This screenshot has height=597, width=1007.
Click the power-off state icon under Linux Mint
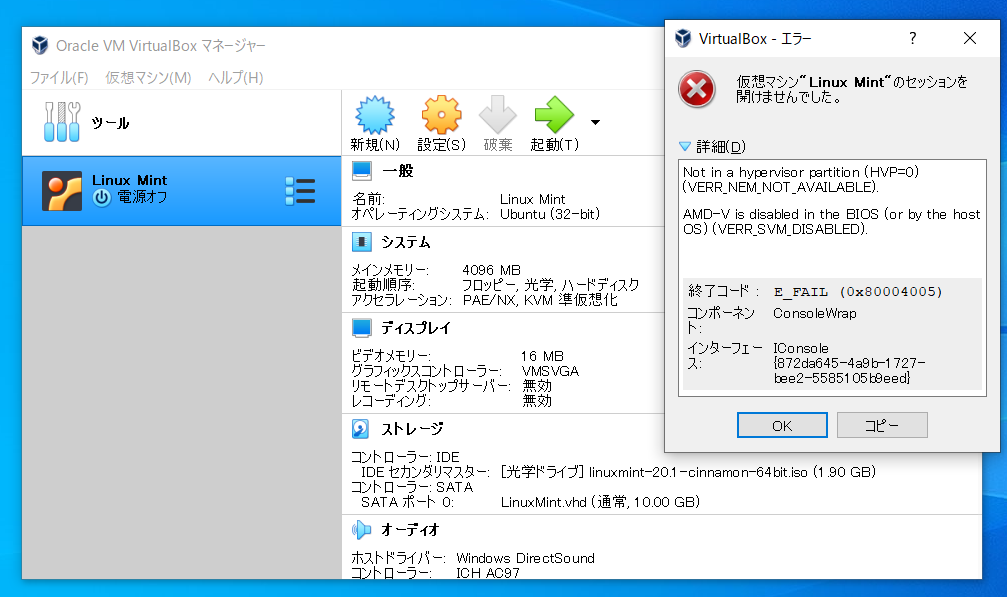[x=101, y=197]
